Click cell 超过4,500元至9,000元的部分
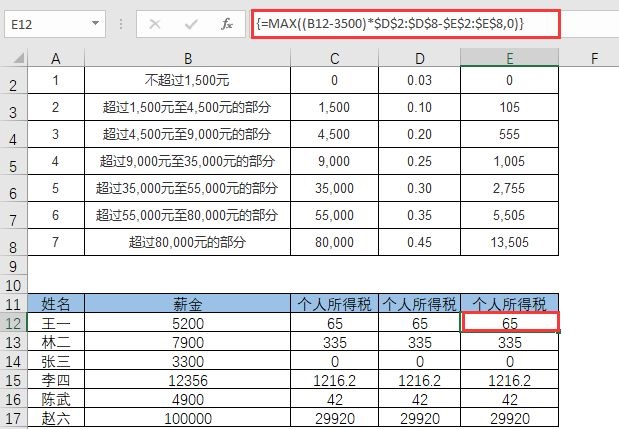 [188, 134]
